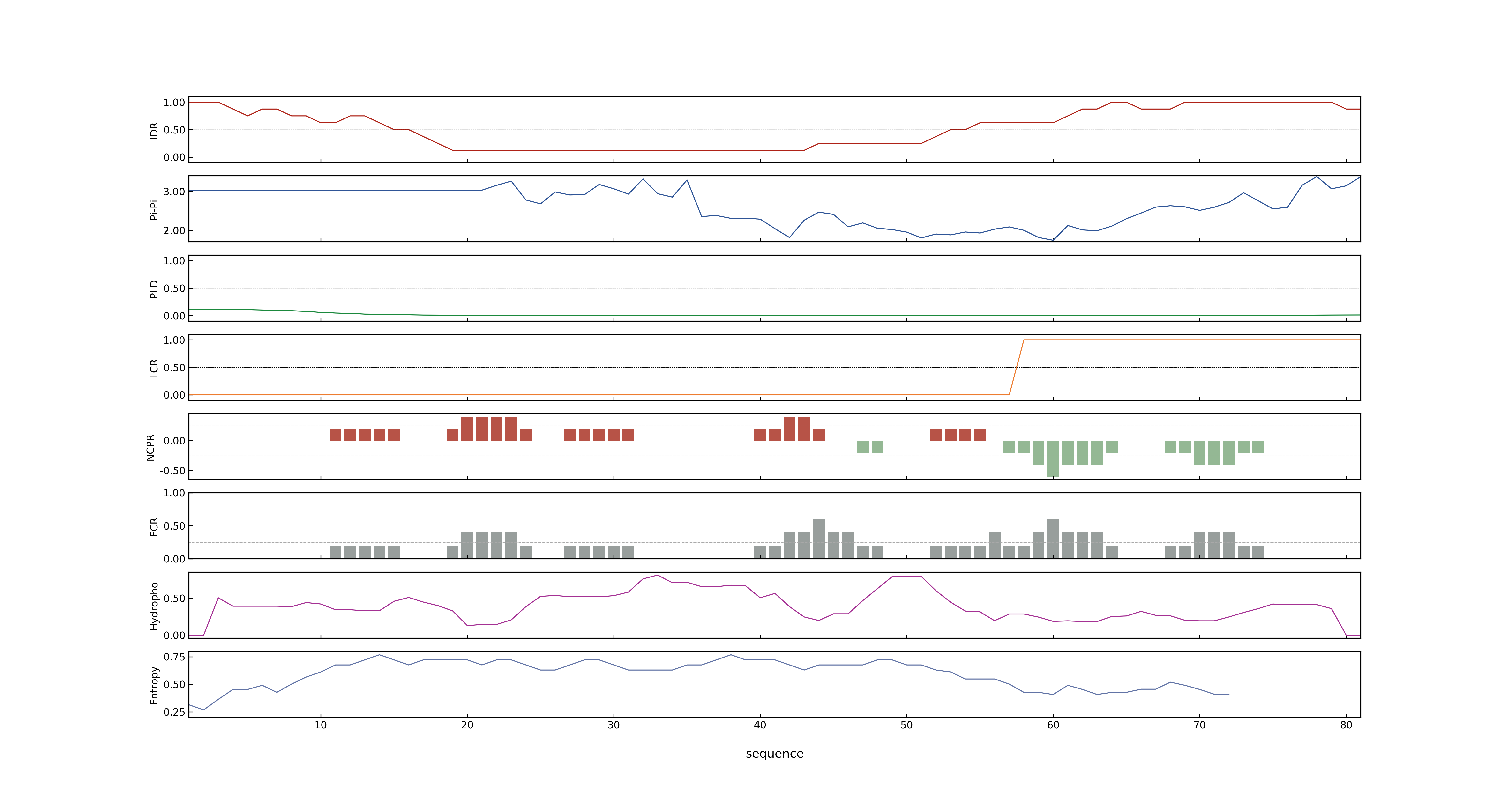Click the x-axis tick label 80
The height and width of the screenshot is (806, 1512).
coord(1346,725)
